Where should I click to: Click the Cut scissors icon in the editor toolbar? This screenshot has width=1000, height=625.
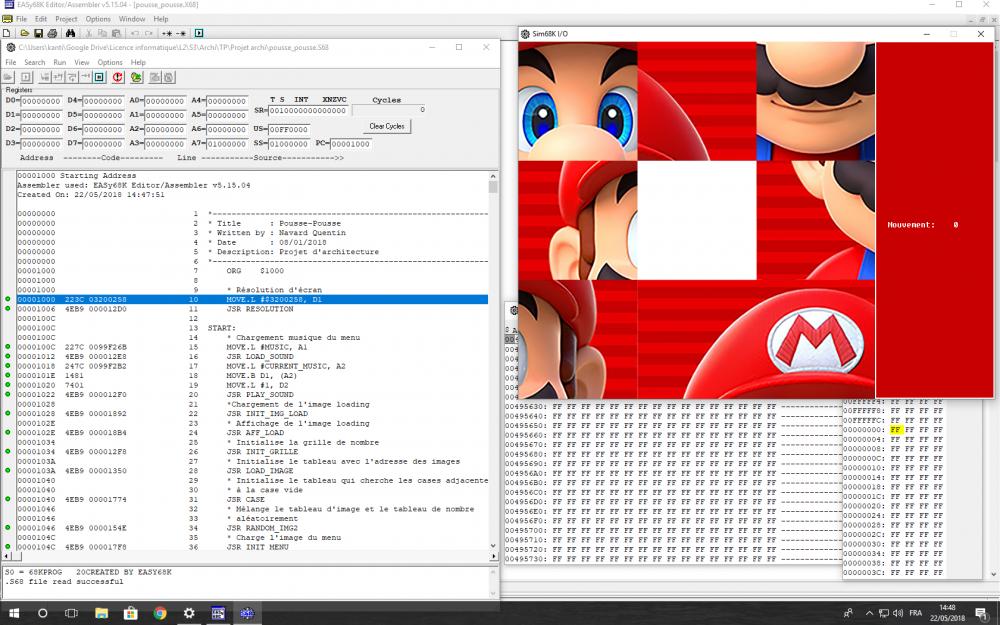[x=89, y=33]
